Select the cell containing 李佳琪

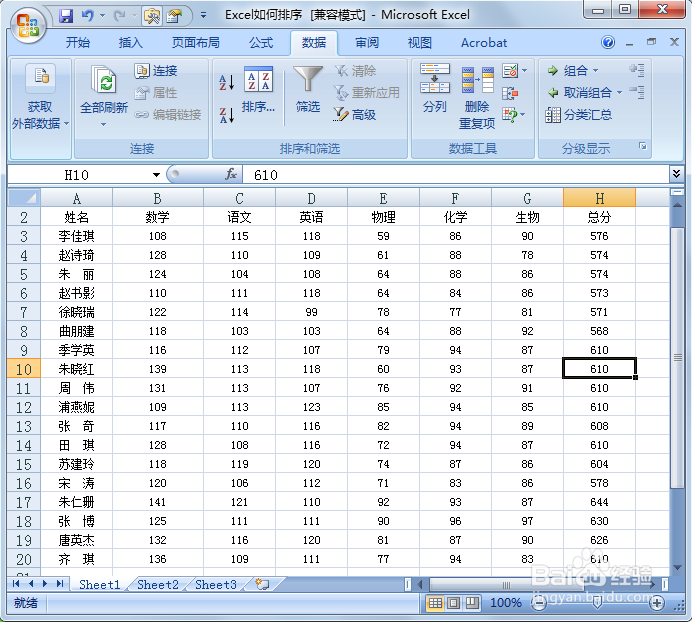pyautogui.click(x=76, y=236)
